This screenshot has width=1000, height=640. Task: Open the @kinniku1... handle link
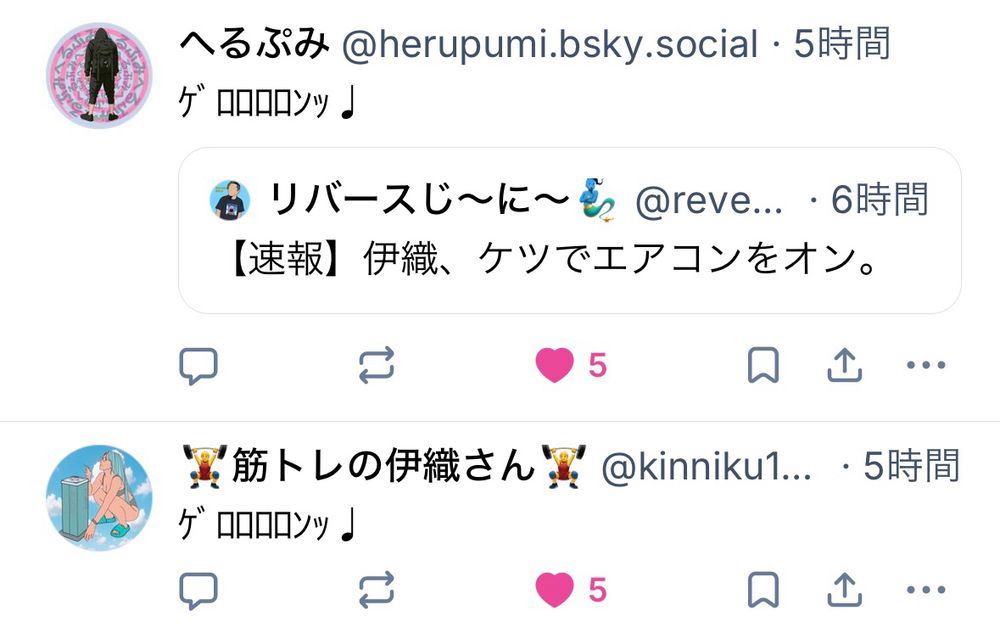706,466
